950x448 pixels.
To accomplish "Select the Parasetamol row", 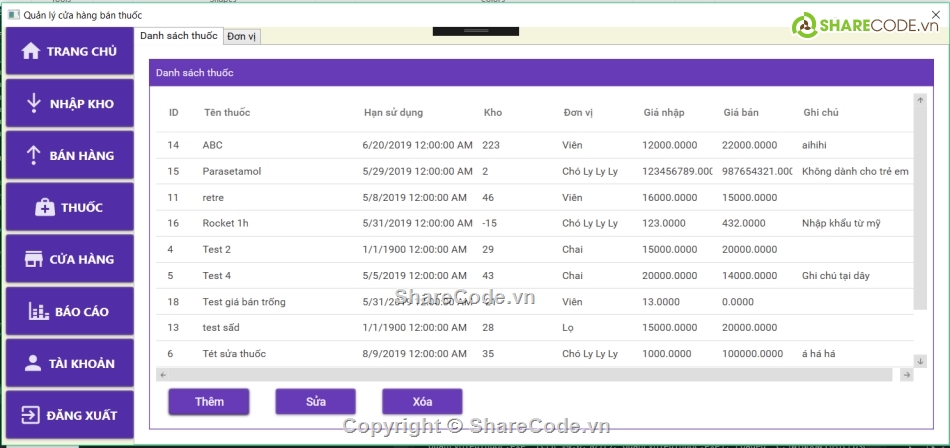I will (x=232, y=171).
